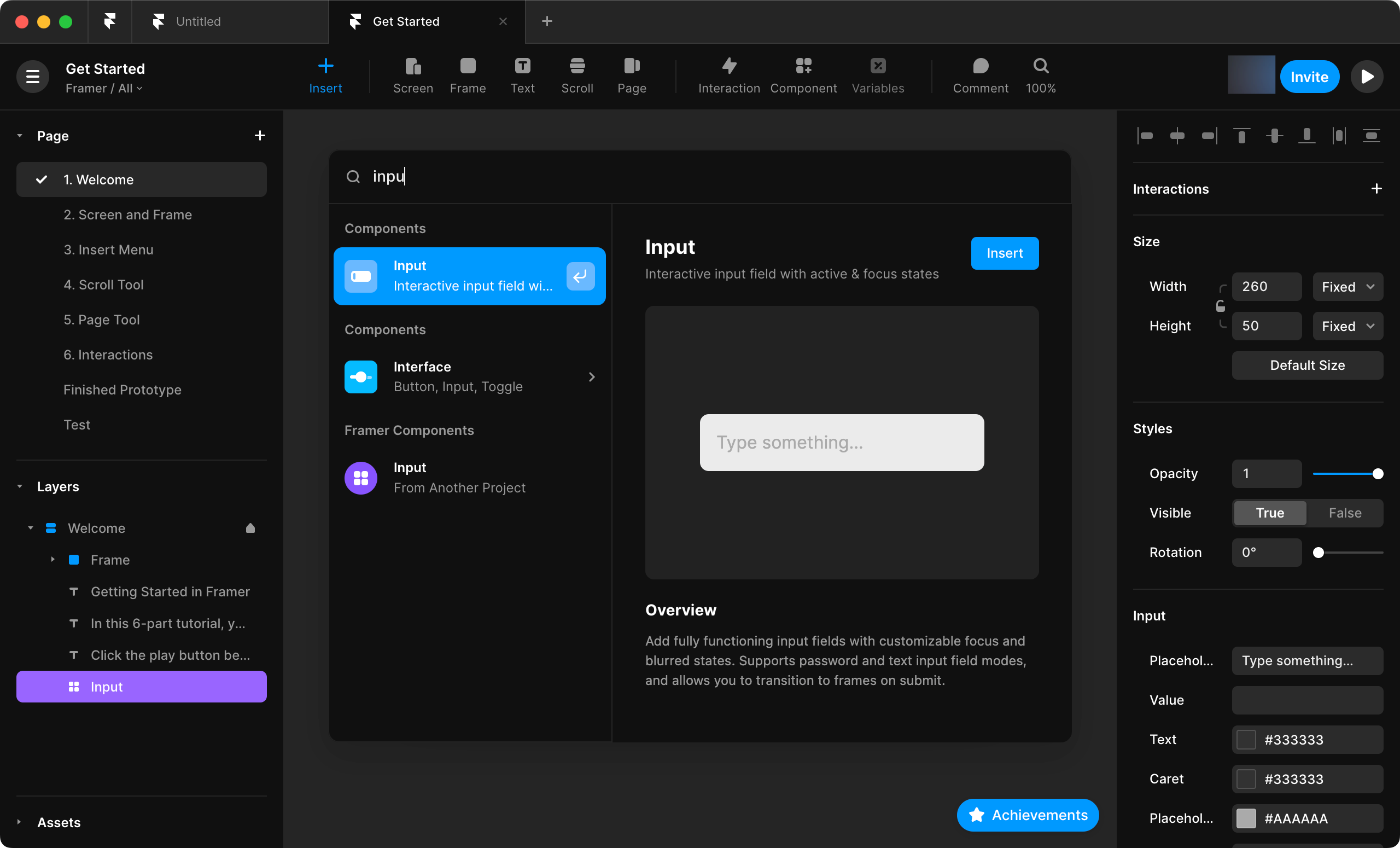
Task: Click the blue Insert button
Action: pos(1005,253)
